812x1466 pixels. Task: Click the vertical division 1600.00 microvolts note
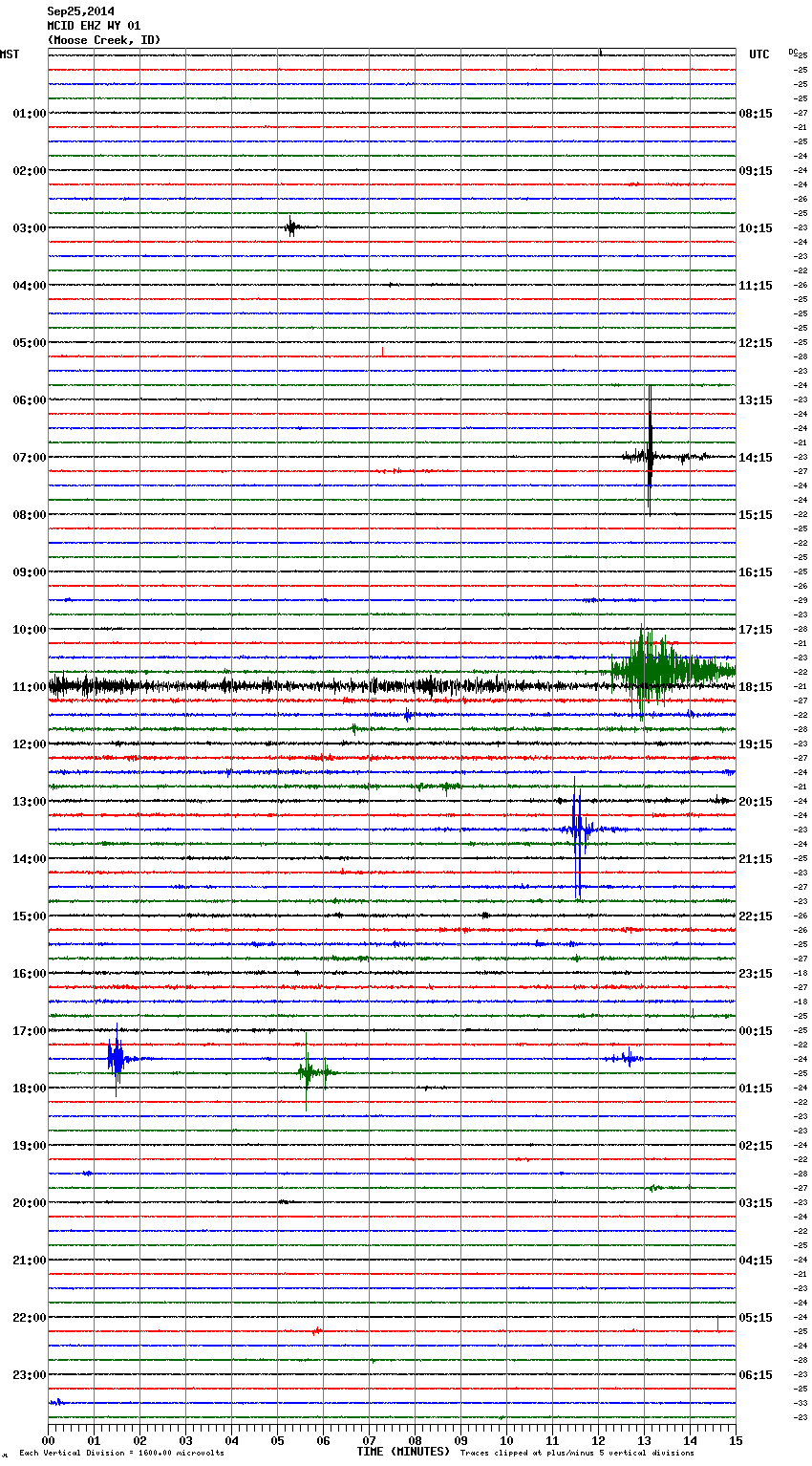pyautogui.click(x=121, y=1454)
